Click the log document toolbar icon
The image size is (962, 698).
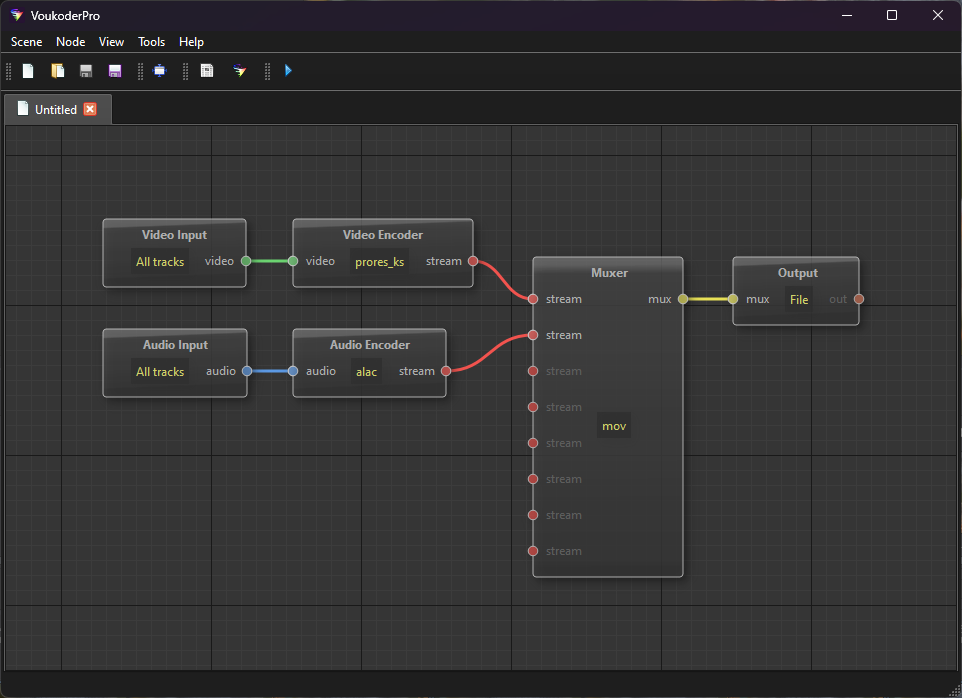(x=207, y=71)
